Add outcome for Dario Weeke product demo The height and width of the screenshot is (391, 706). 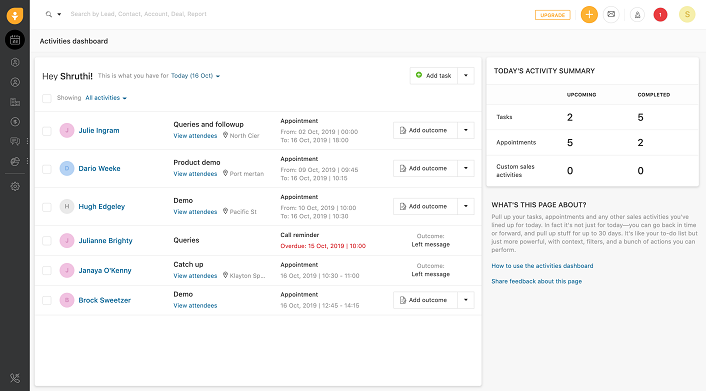pyautogui.click(x=425, y=168)
